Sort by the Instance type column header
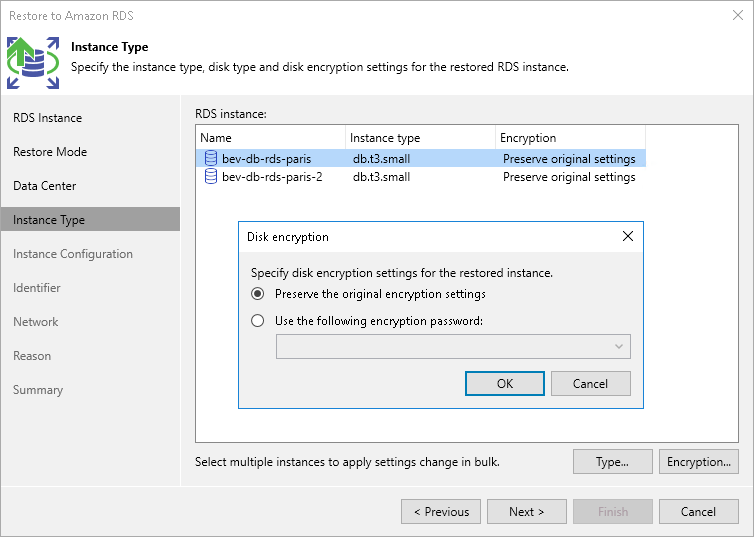This screenshot has height=537, width=754. click(420, 138)
